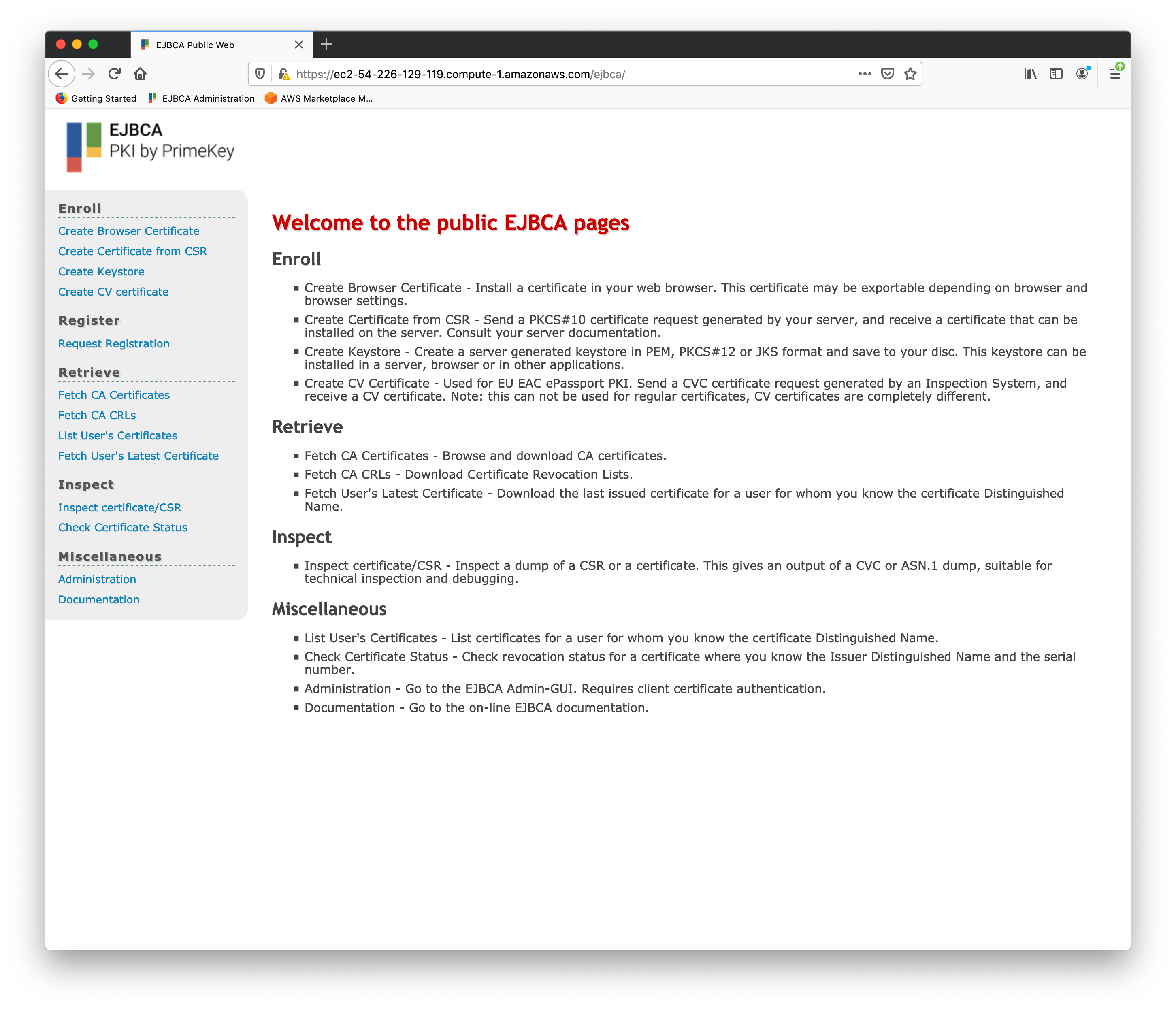Open the Firefox hamburger menu
Viewport: 1176px width, 1010px height.
(1115, 74)
